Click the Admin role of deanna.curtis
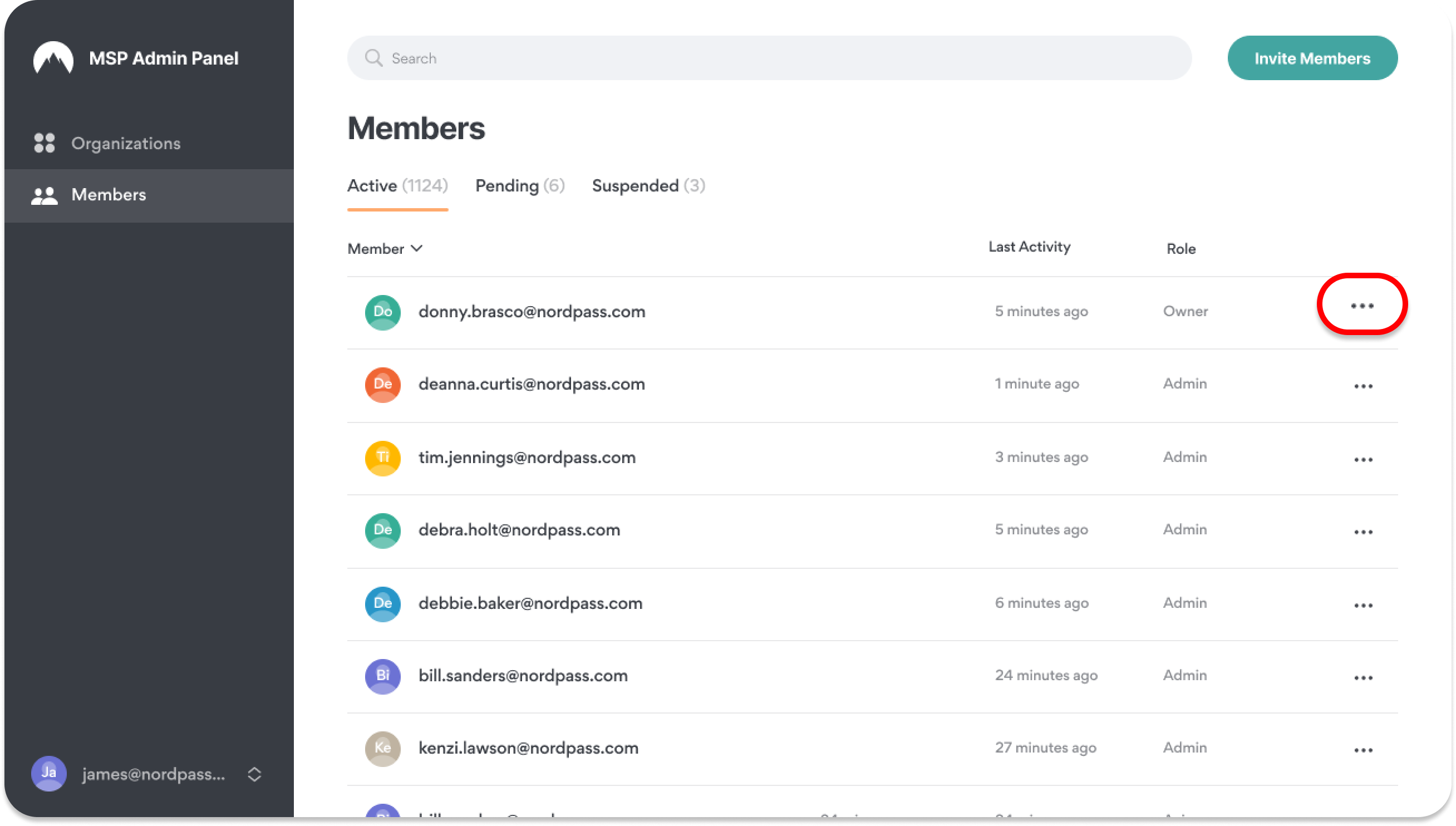 1185,384
